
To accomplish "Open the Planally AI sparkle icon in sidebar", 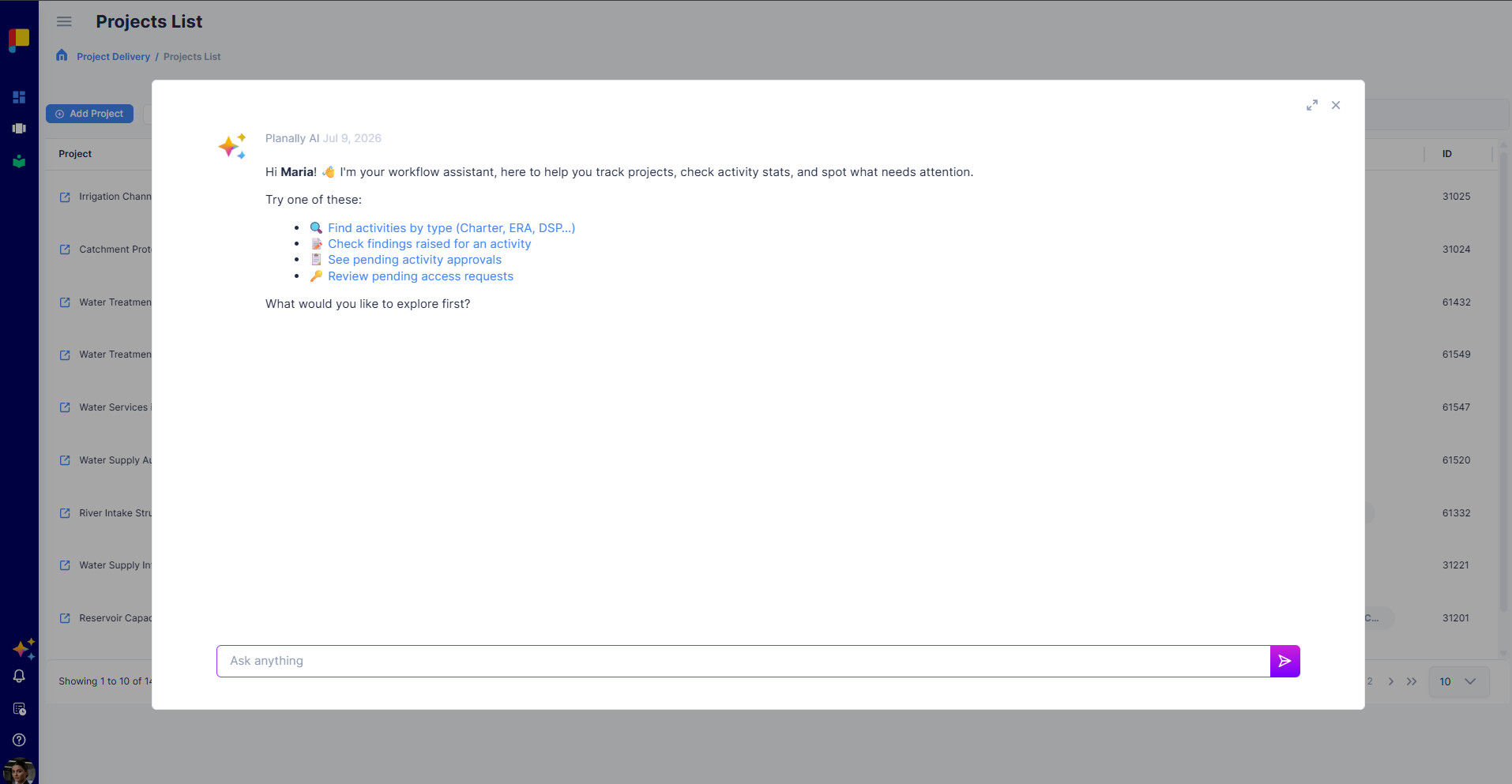I will pyautogui.click(x=24, y=649).
